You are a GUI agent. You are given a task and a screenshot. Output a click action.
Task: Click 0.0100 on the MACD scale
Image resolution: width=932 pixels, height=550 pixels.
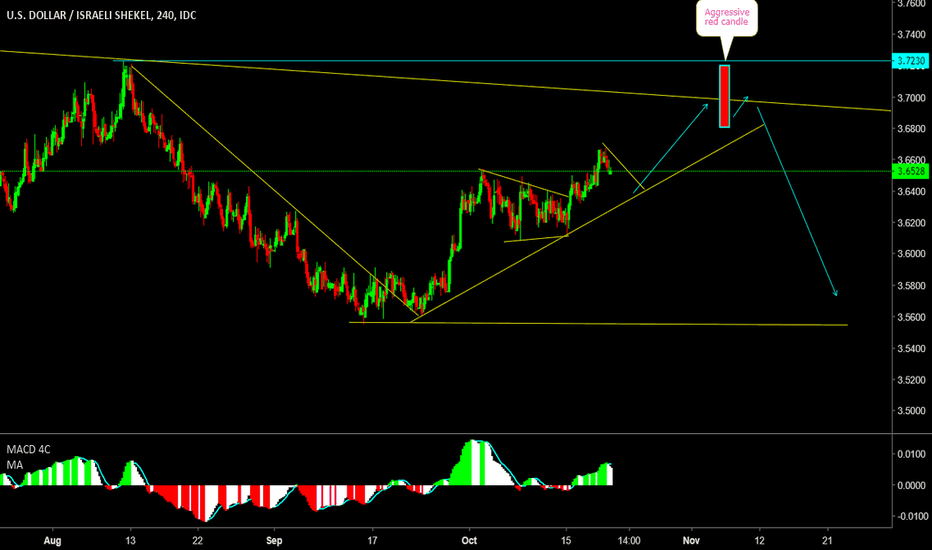click(x=911, y=454)
